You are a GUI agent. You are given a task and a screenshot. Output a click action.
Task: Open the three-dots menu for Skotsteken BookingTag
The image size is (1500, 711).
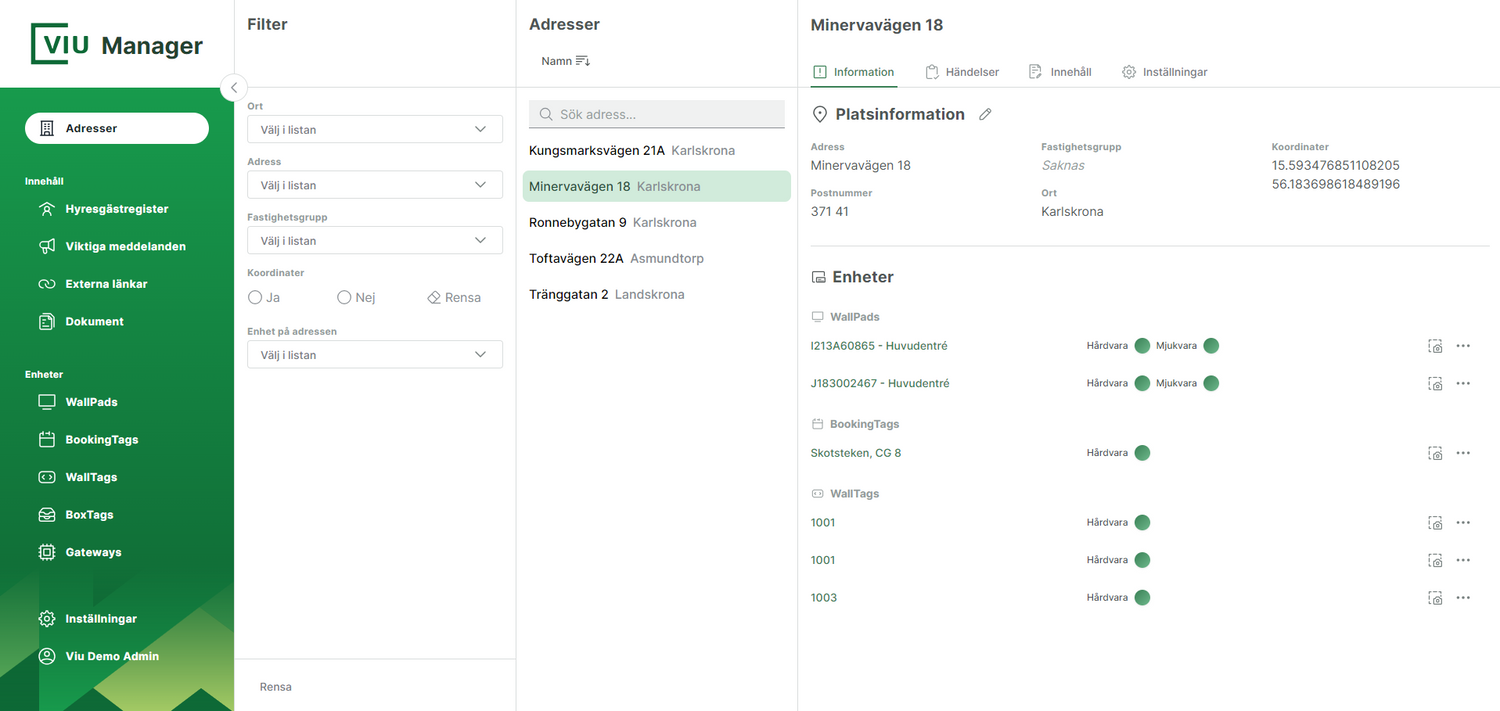point(1463,453)
